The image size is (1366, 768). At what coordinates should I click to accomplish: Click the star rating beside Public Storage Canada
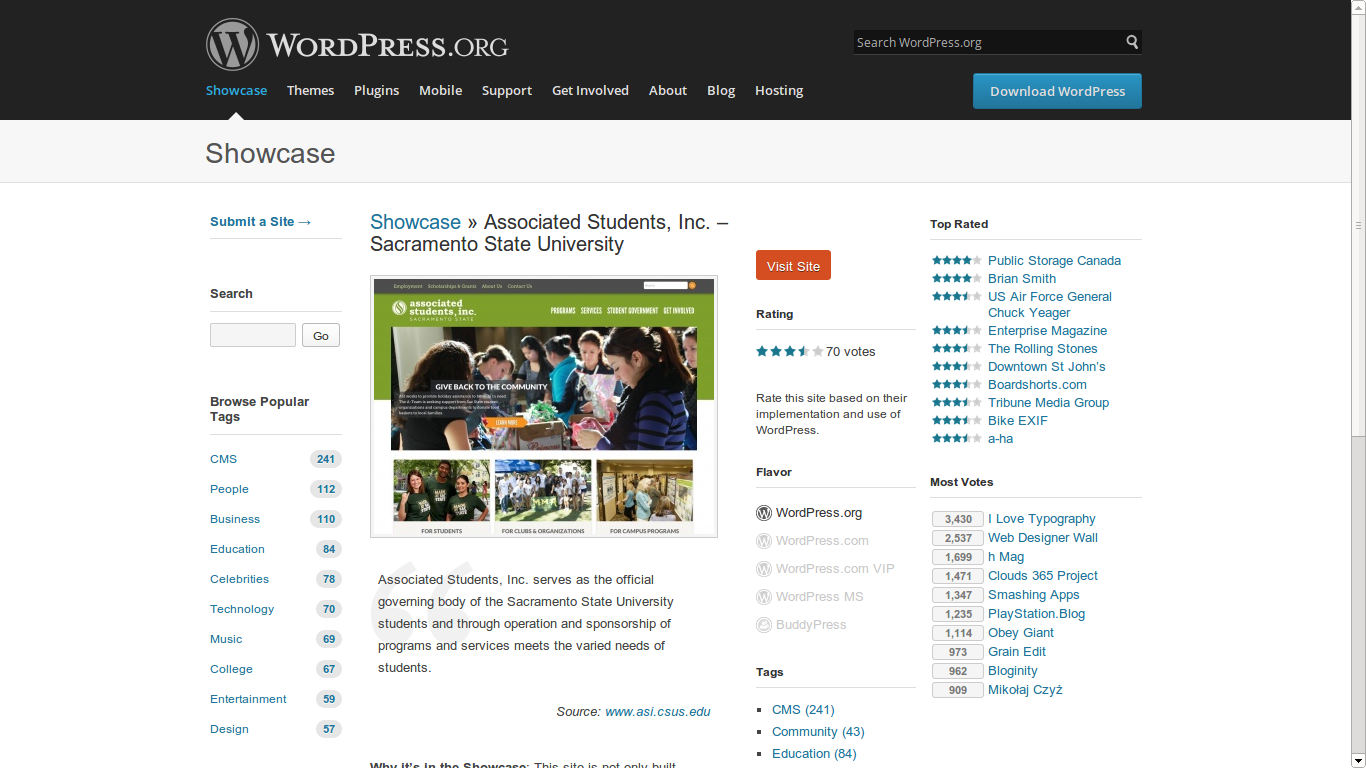click(957, 260)
